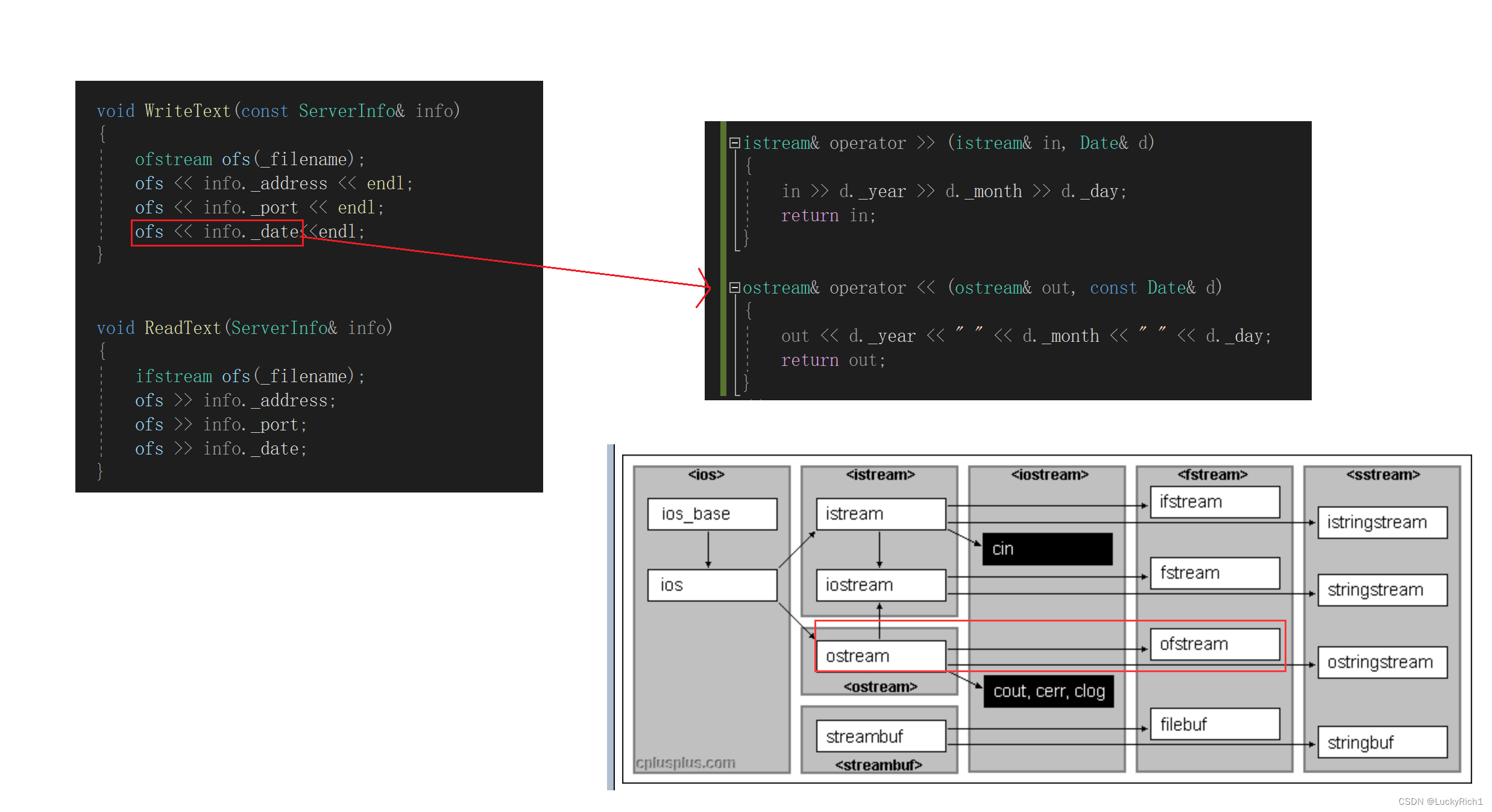Select the ifstream class box

[1215, 502]
